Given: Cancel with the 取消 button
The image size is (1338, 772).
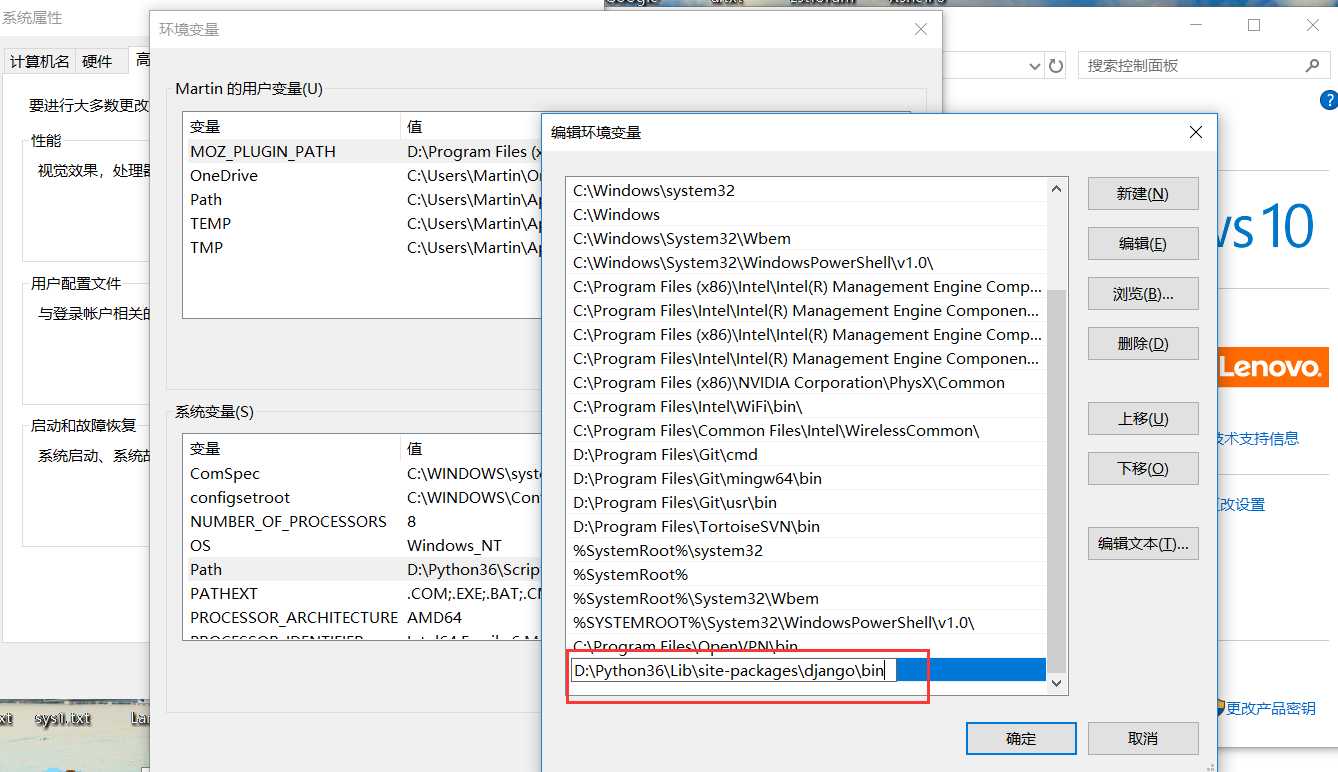Looking at the screenshot, I should tap(1143, 739).
